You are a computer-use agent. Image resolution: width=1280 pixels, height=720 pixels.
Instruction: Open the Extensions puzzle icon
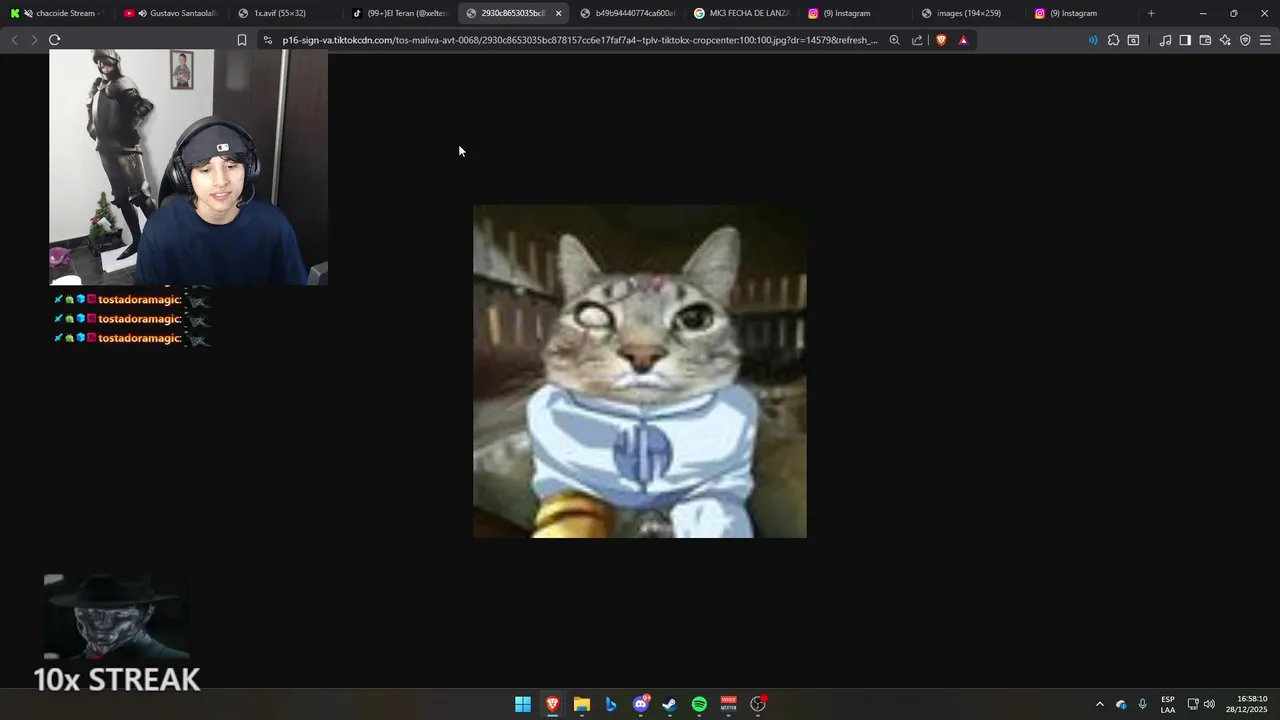click(x=1113, y=40)
